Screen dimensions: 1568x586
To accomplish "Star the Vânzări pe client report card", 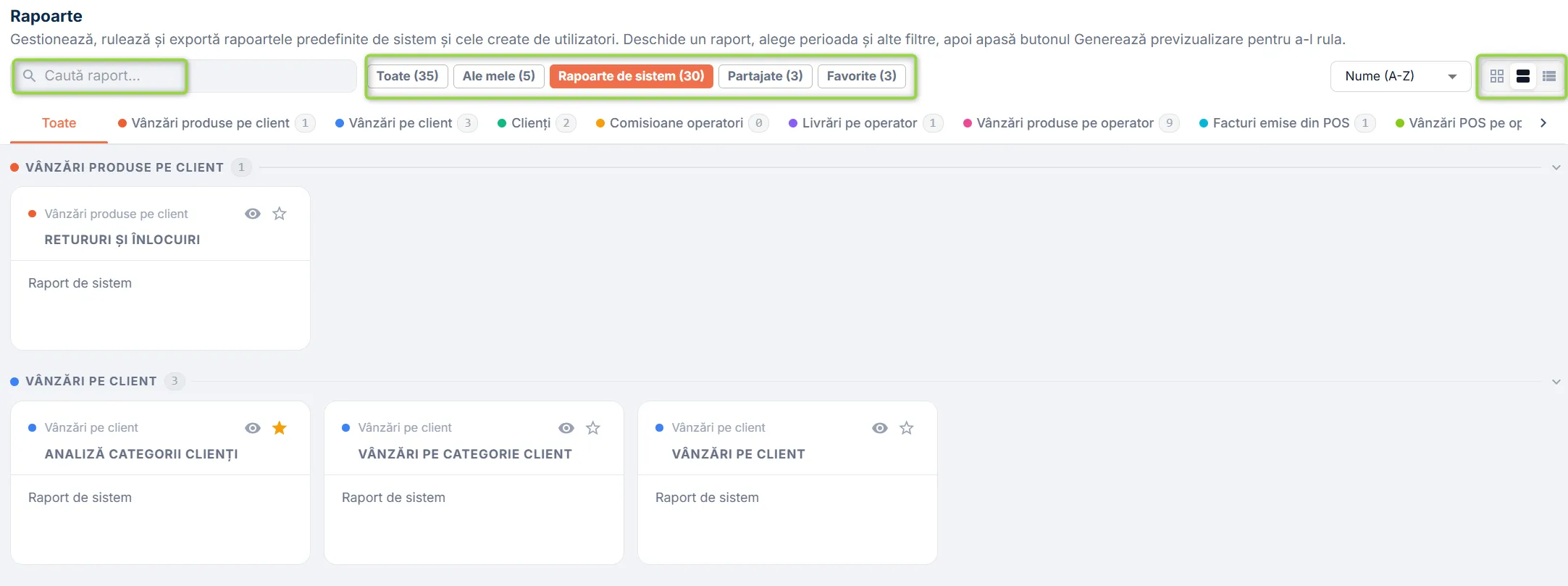I will [x=907, y=428].
